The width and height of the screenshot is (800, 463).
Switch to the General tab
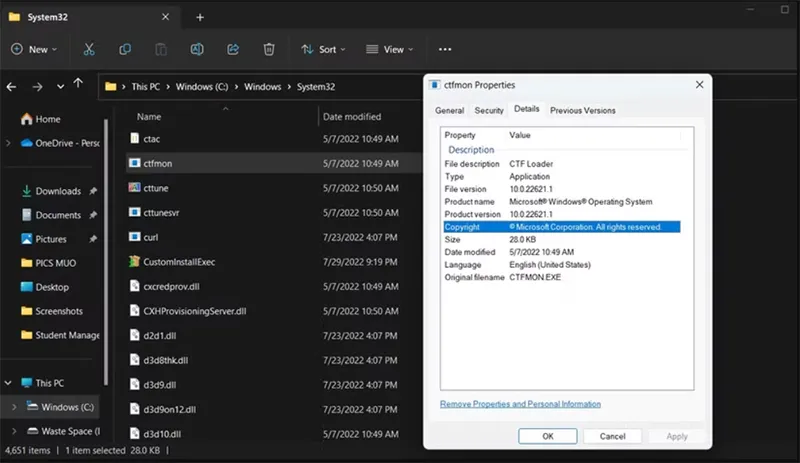(449, 111)
